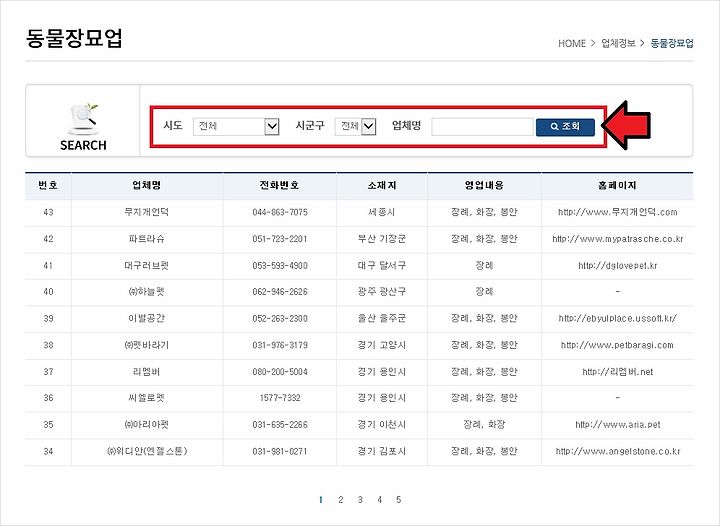
Task: Open the petbaragi.com link
Action: click(x=617, y=345)
